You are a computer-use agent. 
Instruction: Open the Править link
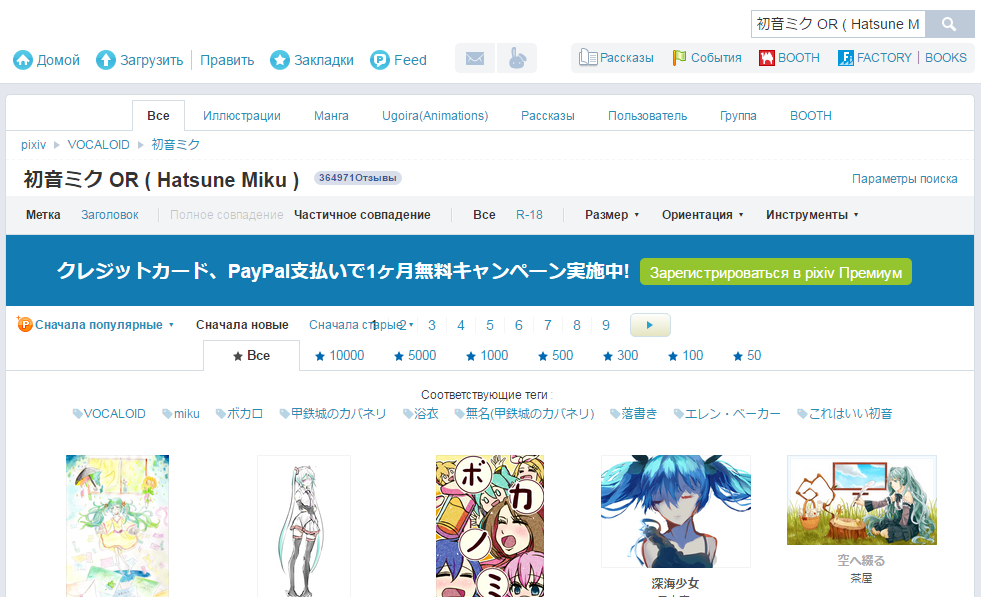(227, 60)
